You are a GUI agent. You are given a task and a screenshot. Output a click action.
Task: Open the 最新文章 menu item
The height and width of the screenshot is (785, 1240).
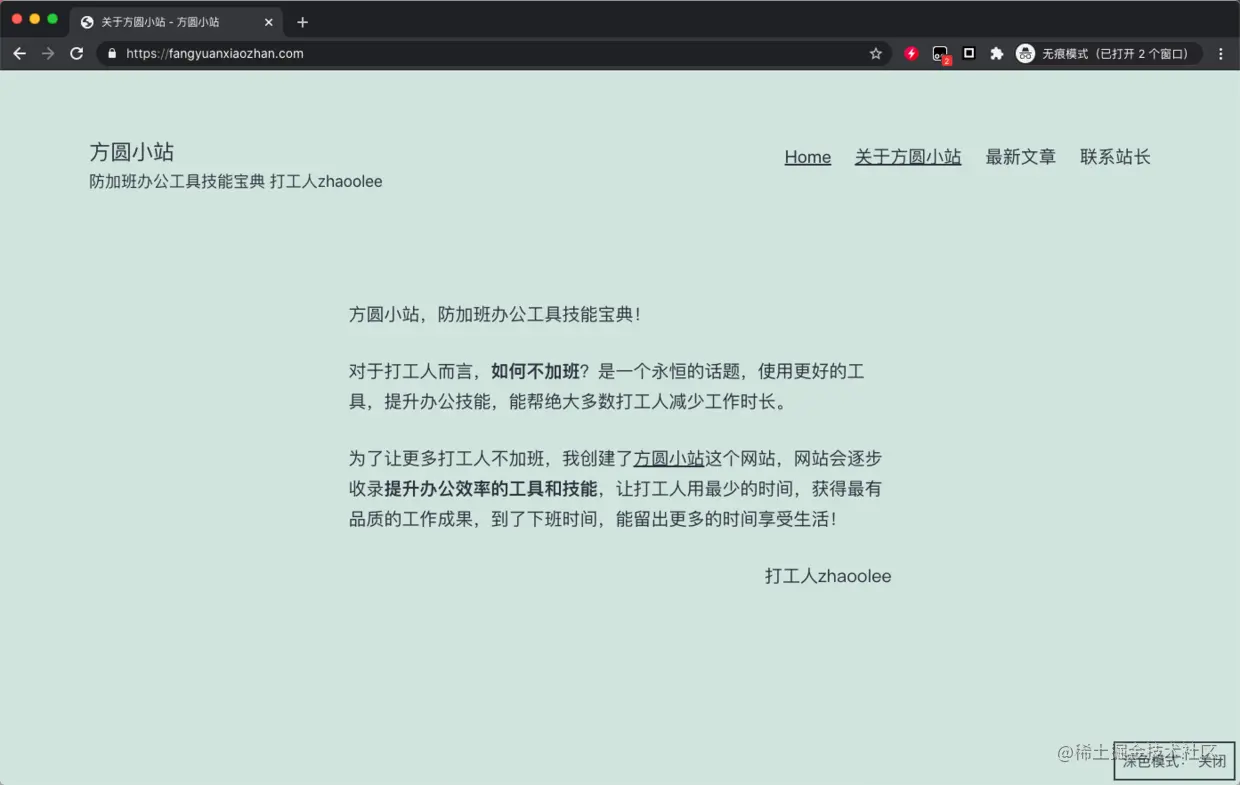[1020, 157]
